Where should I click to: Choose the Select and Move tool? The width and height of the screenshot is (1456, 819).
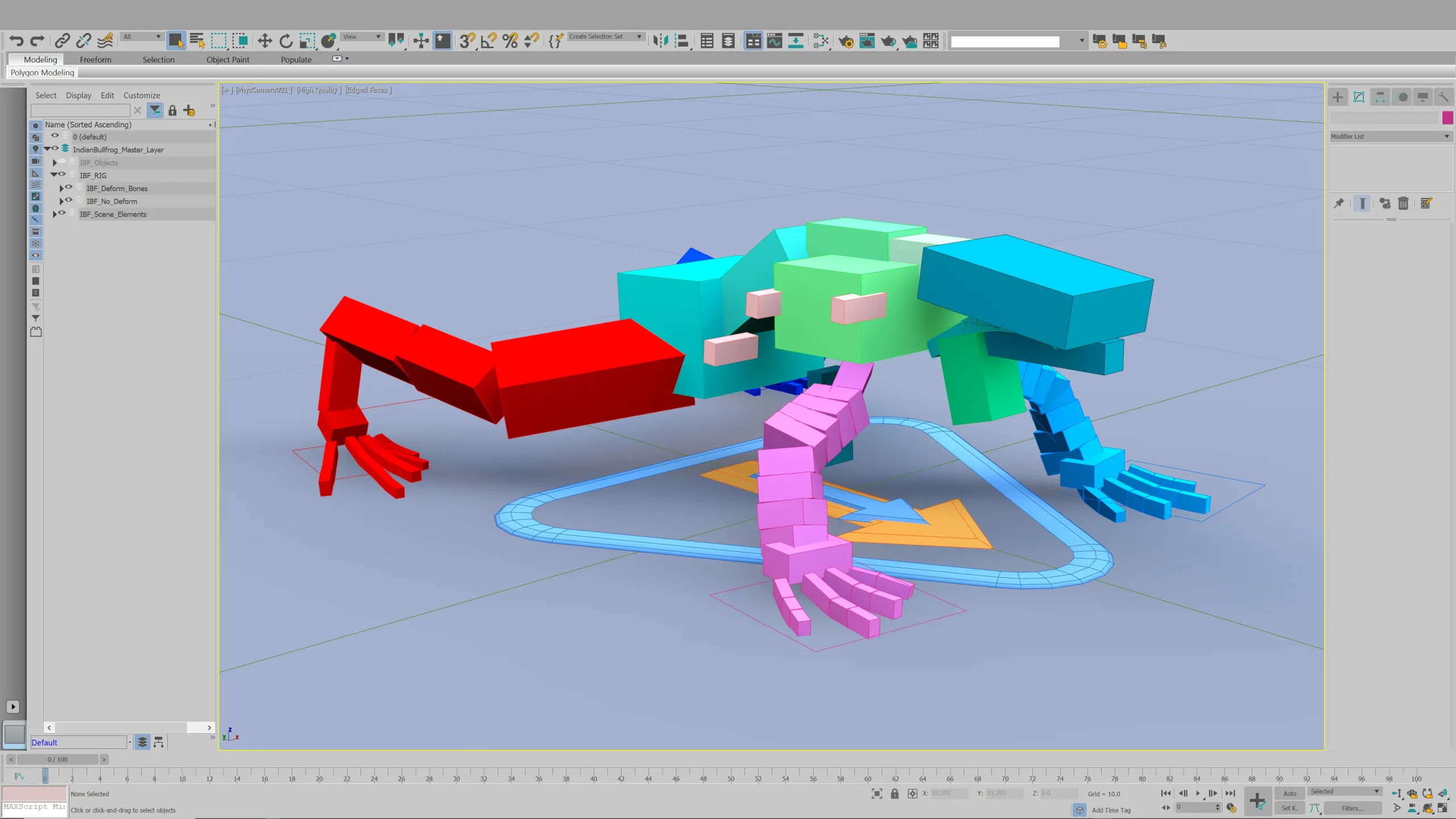(x=264, y=40)
